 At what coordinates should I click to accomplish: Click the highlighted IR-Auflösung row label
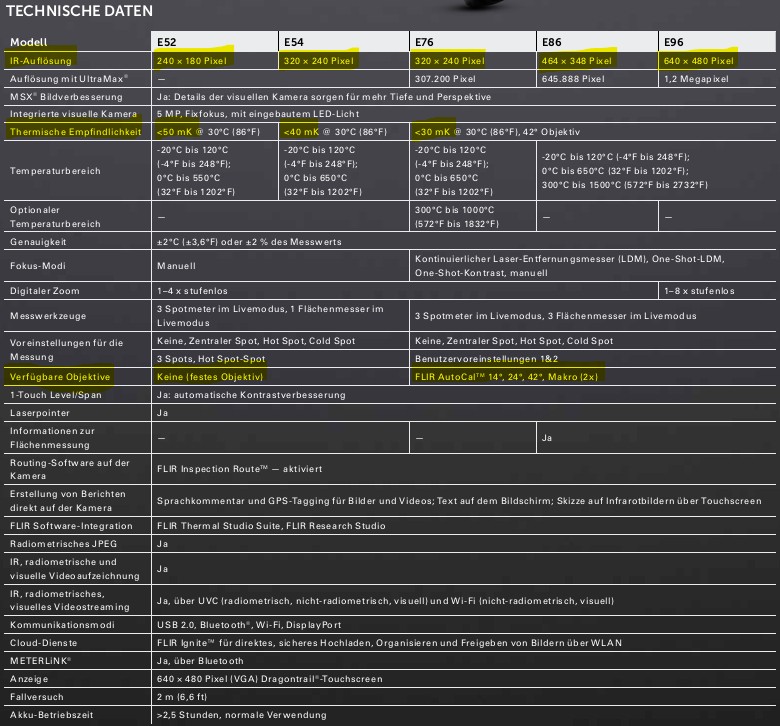click(41, 61)
